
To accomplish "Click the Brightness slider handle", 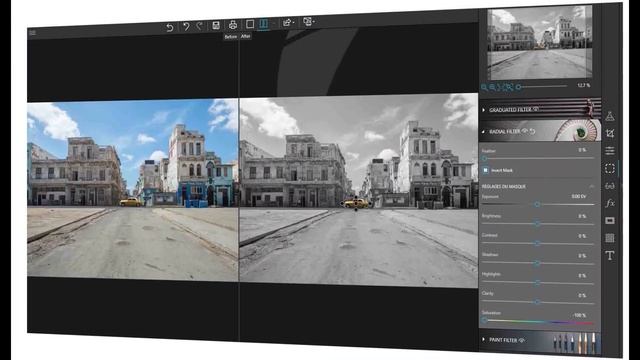I will coord(538,224).
